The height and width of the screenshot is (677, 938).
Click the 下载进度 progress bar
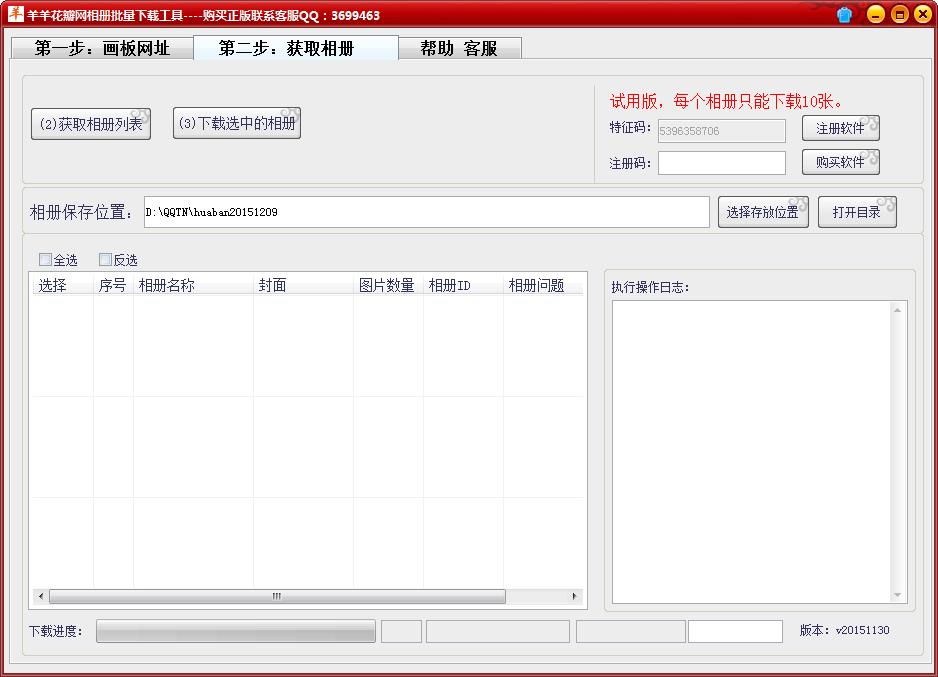(x=236, y=631)
